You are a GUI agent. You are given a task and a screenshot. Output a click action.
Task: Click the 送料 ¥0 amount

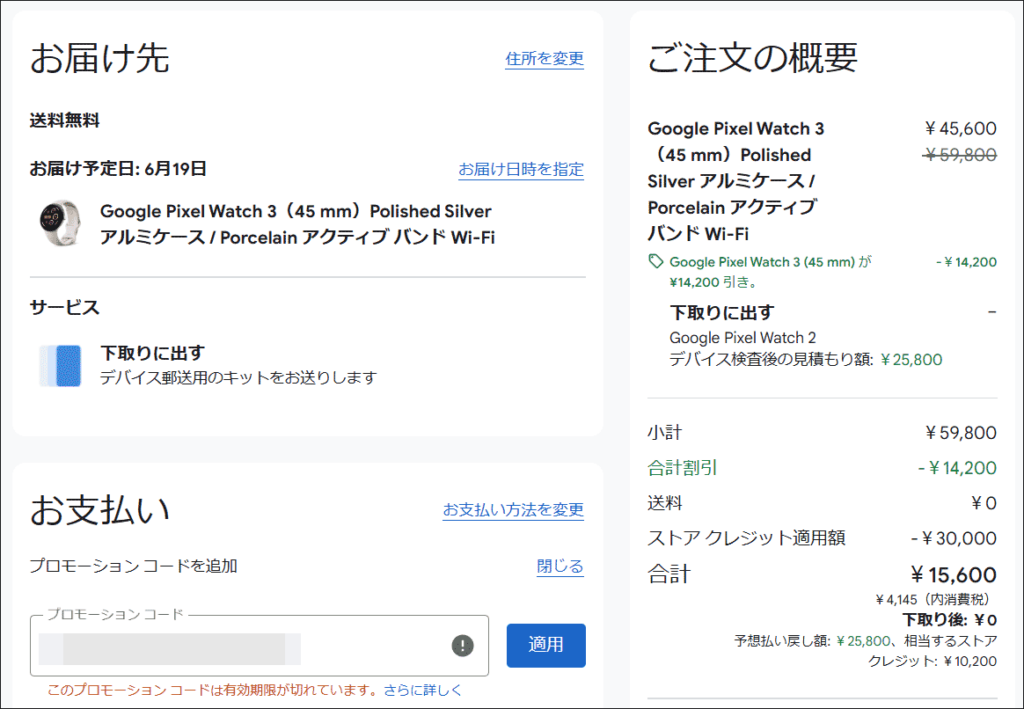point(984,503)
